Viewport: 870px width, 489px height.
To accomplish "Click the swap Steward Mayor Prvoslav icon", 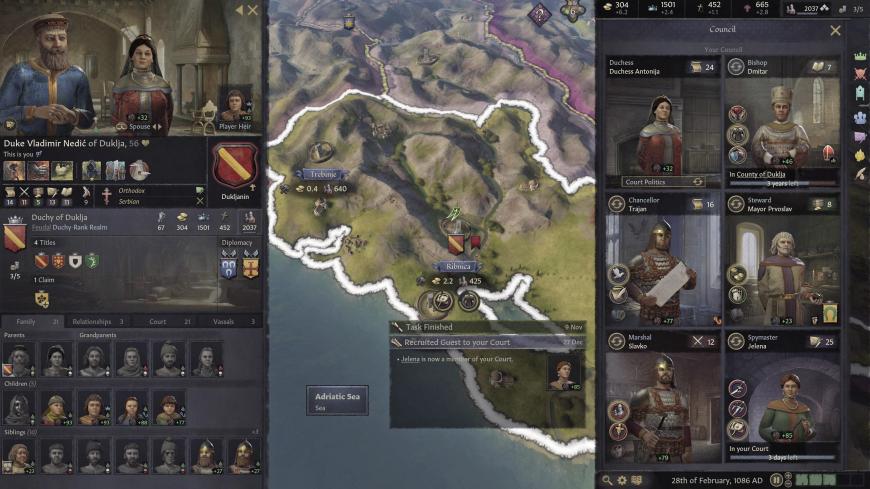I will (736, 204).
